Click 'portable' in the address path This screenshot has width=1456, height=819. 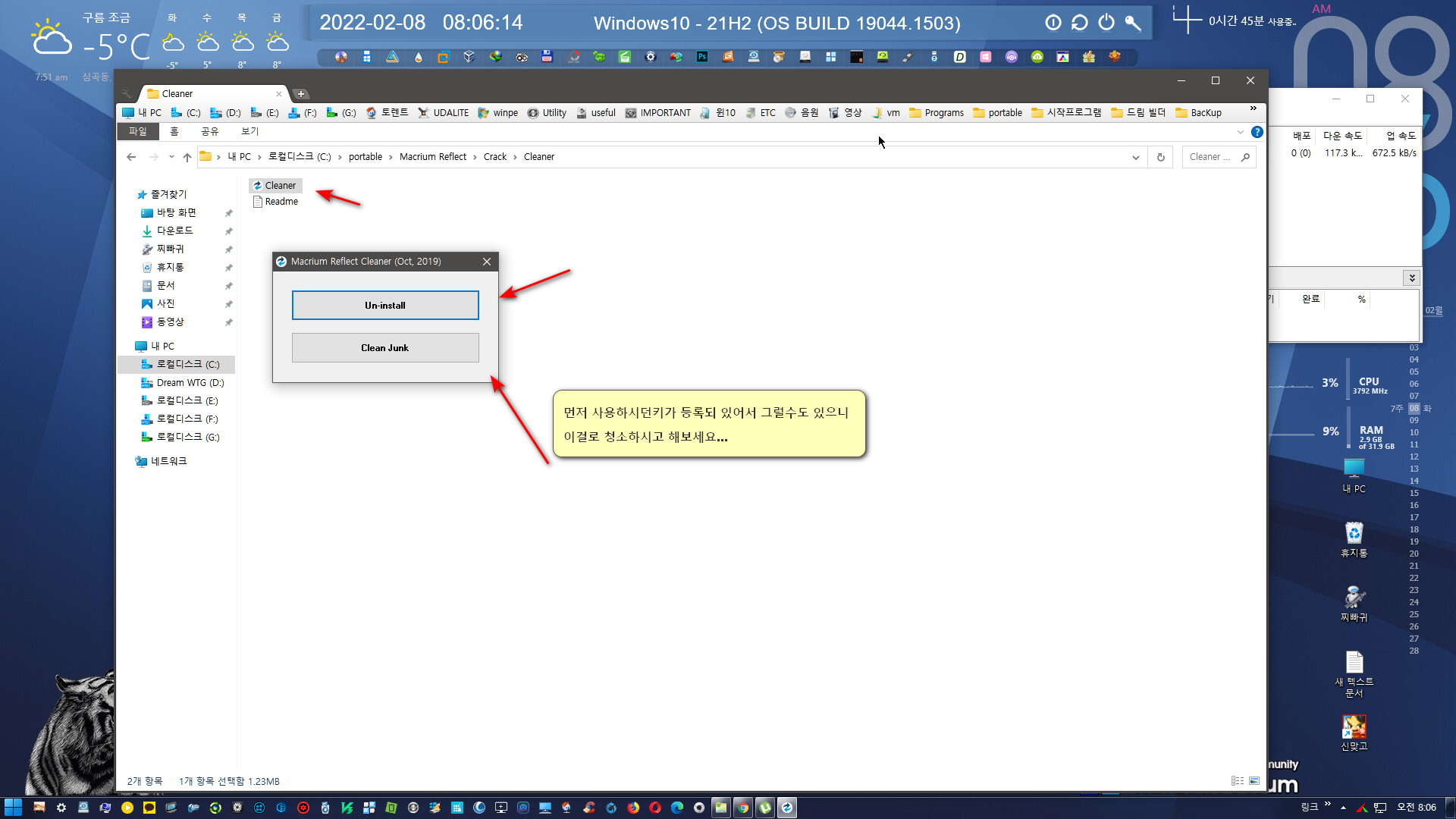tap(366, 157)
